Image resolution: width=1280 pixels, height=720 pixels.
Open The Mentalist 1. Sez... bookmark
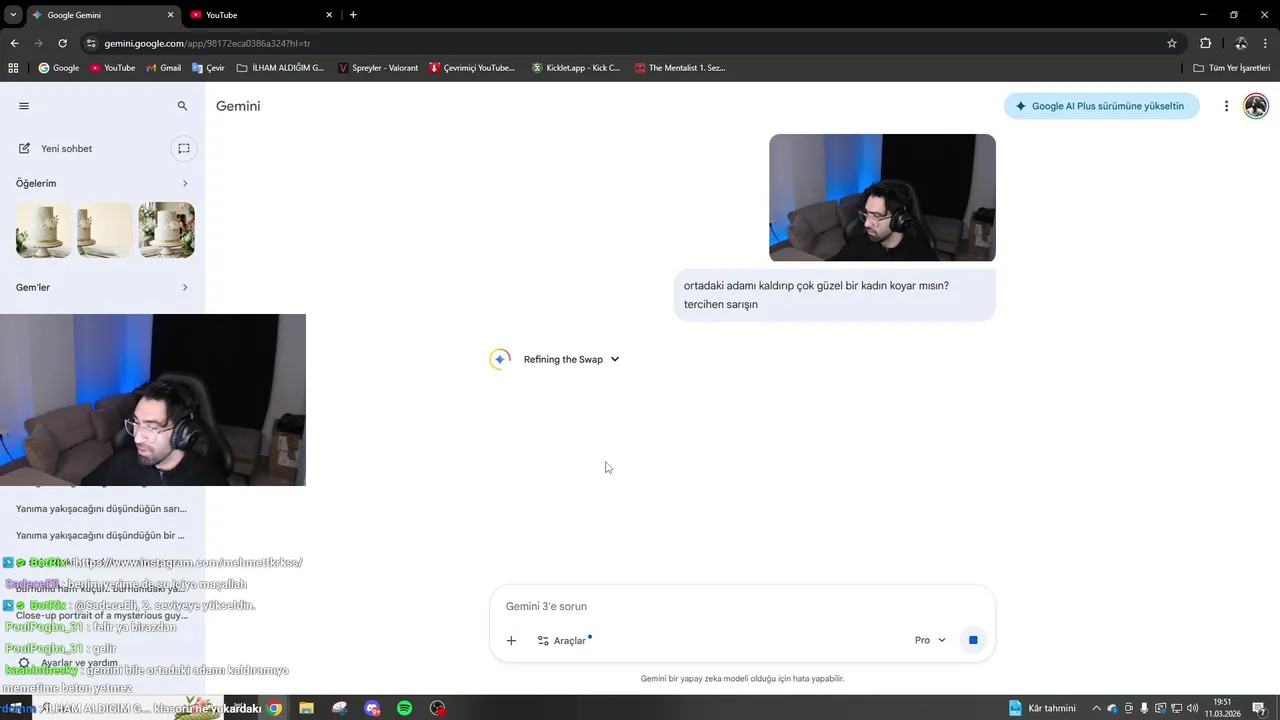tap(680, 68)
